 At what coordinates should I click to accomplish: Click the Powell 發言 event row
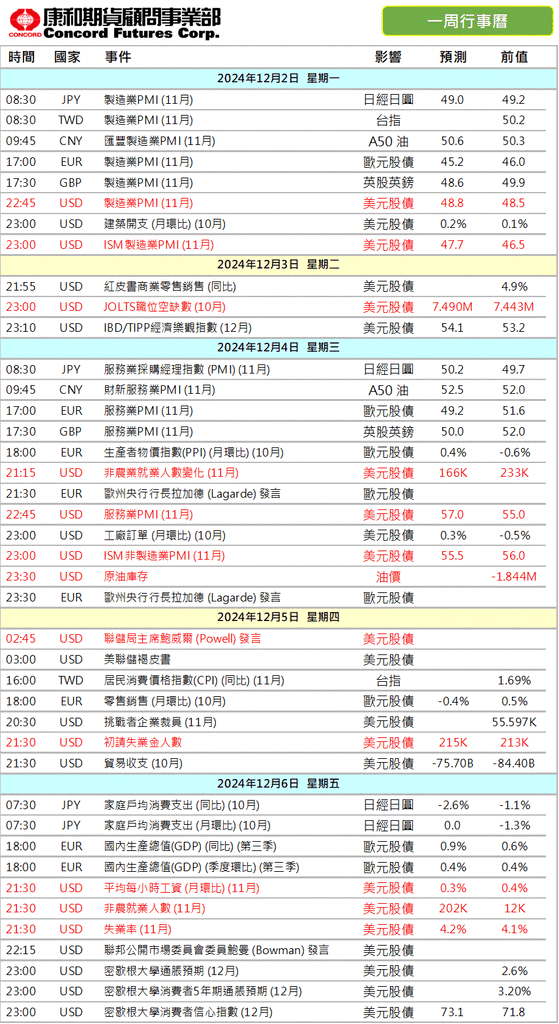click(279, 638)
